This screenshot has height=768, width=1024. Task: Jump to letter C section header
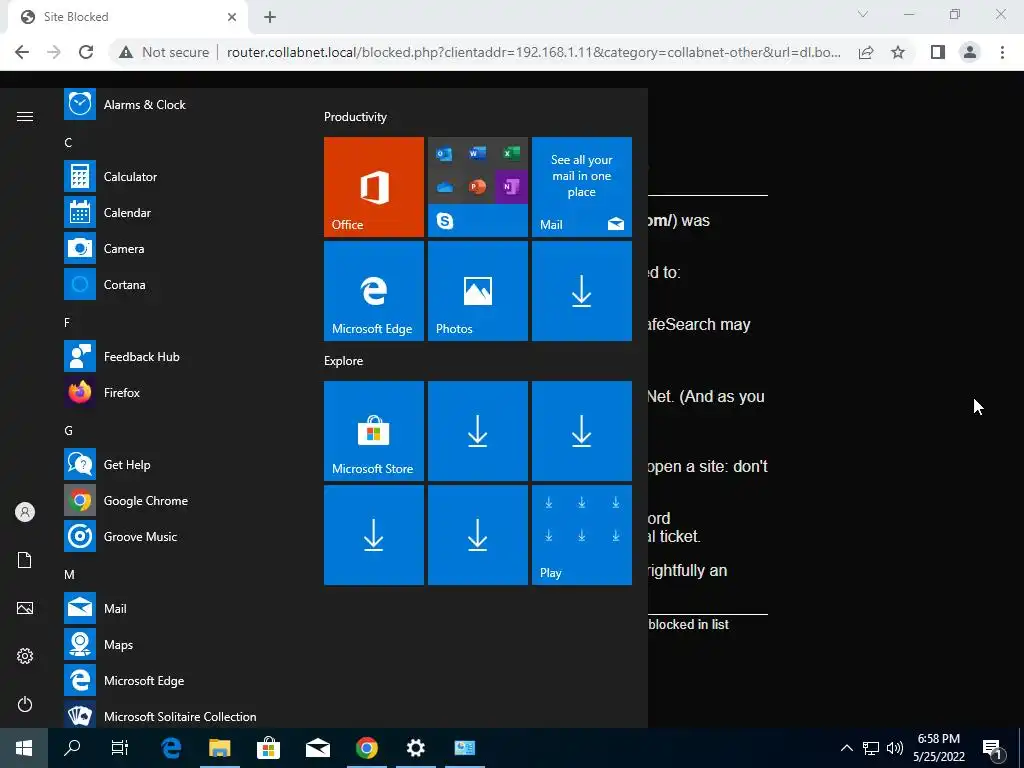[68, 142]
